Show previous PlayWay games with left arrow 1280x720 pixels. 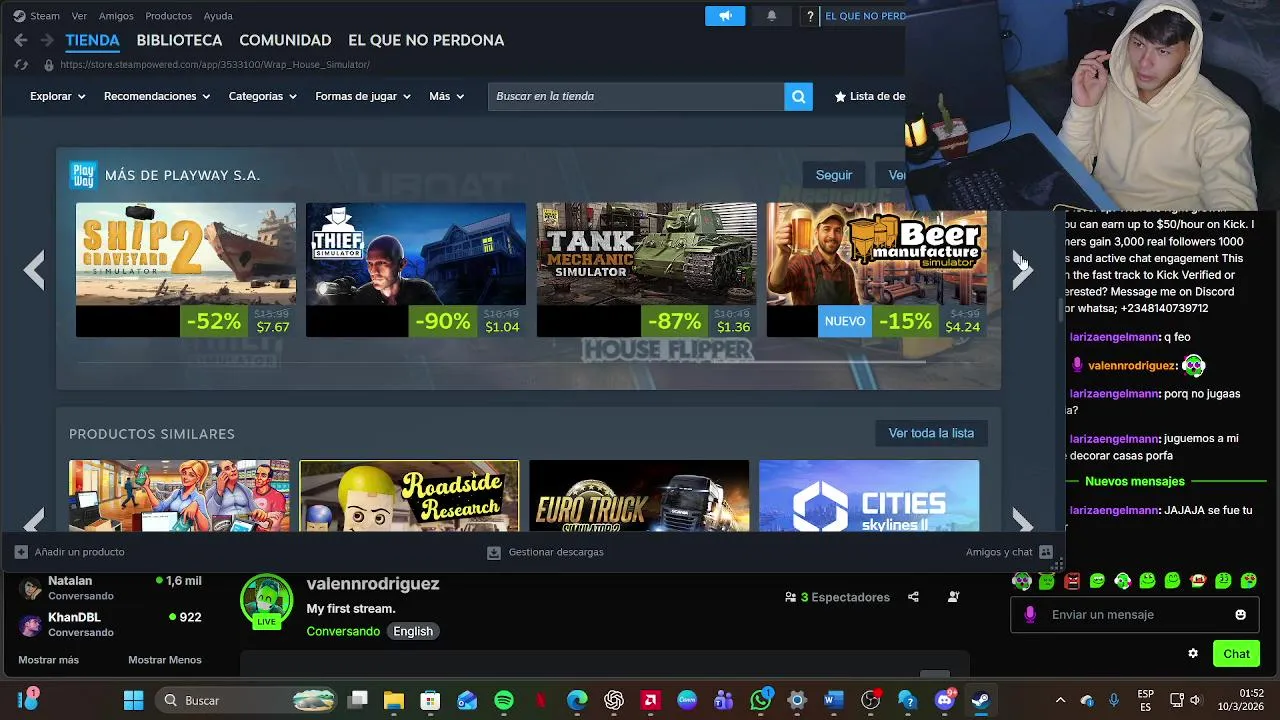[x=35, y=270]
